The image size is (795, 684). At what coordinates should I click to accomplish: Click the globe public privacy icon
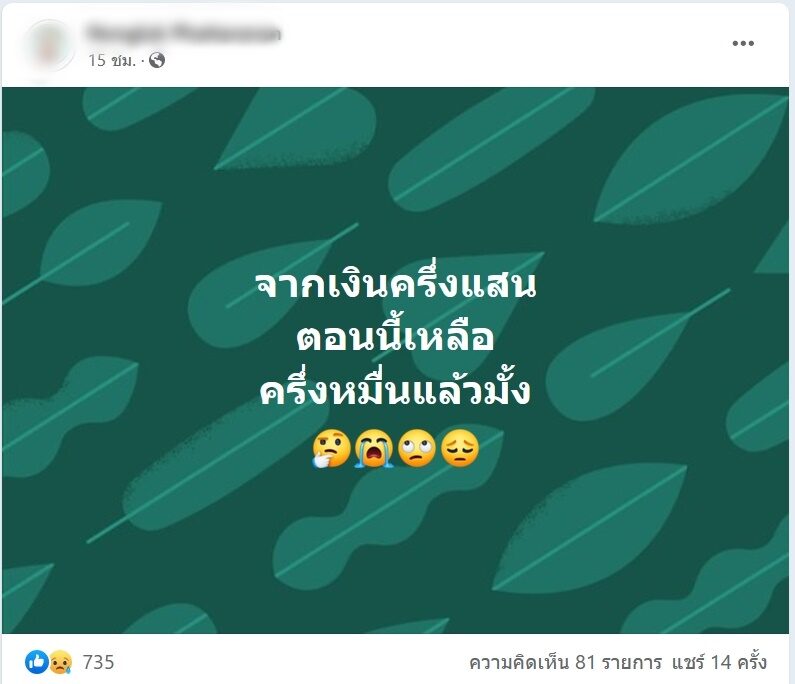coord(157,60)
